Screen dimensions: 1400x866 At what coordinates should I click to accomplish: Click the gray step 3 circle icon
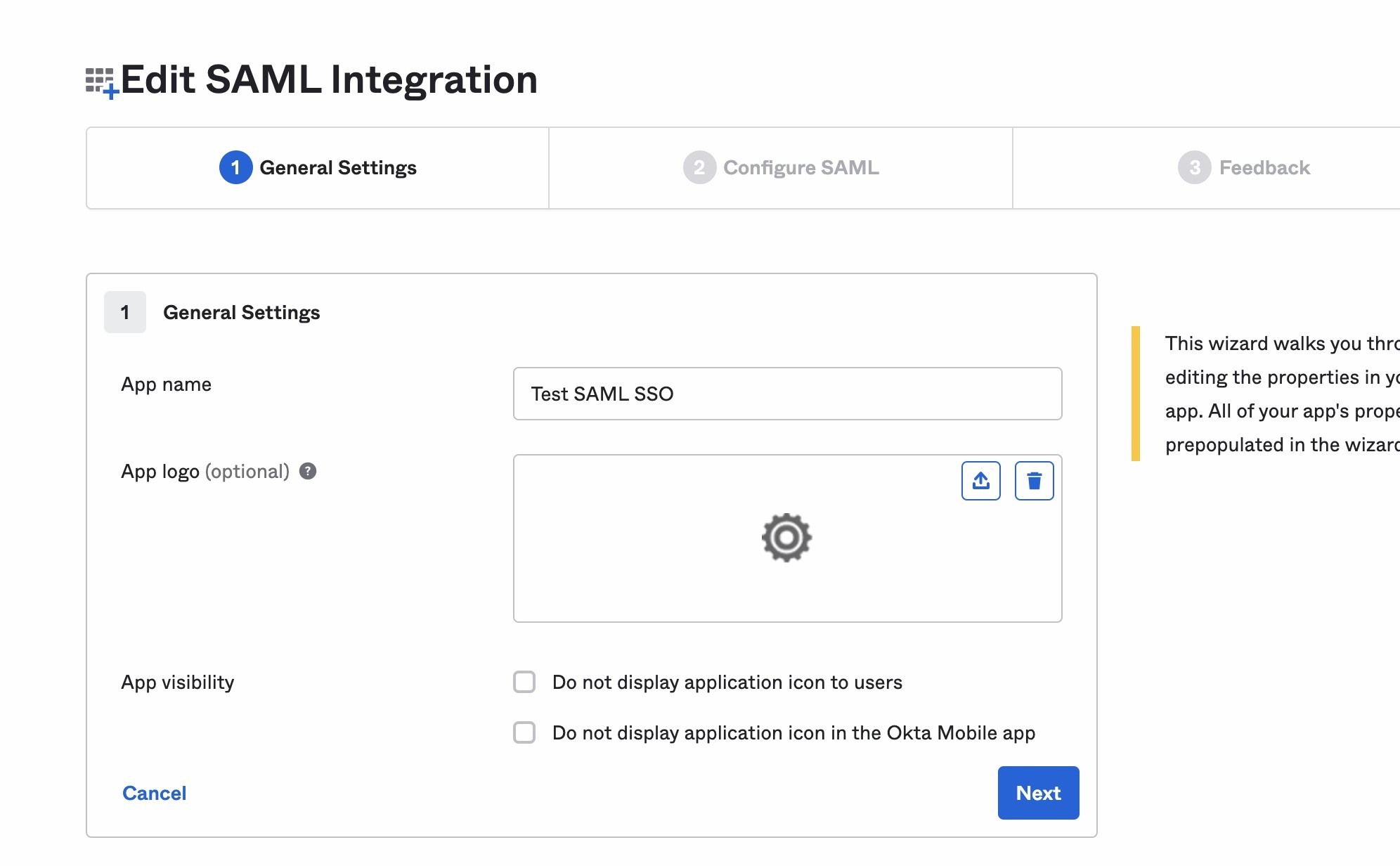(1194, 168)
